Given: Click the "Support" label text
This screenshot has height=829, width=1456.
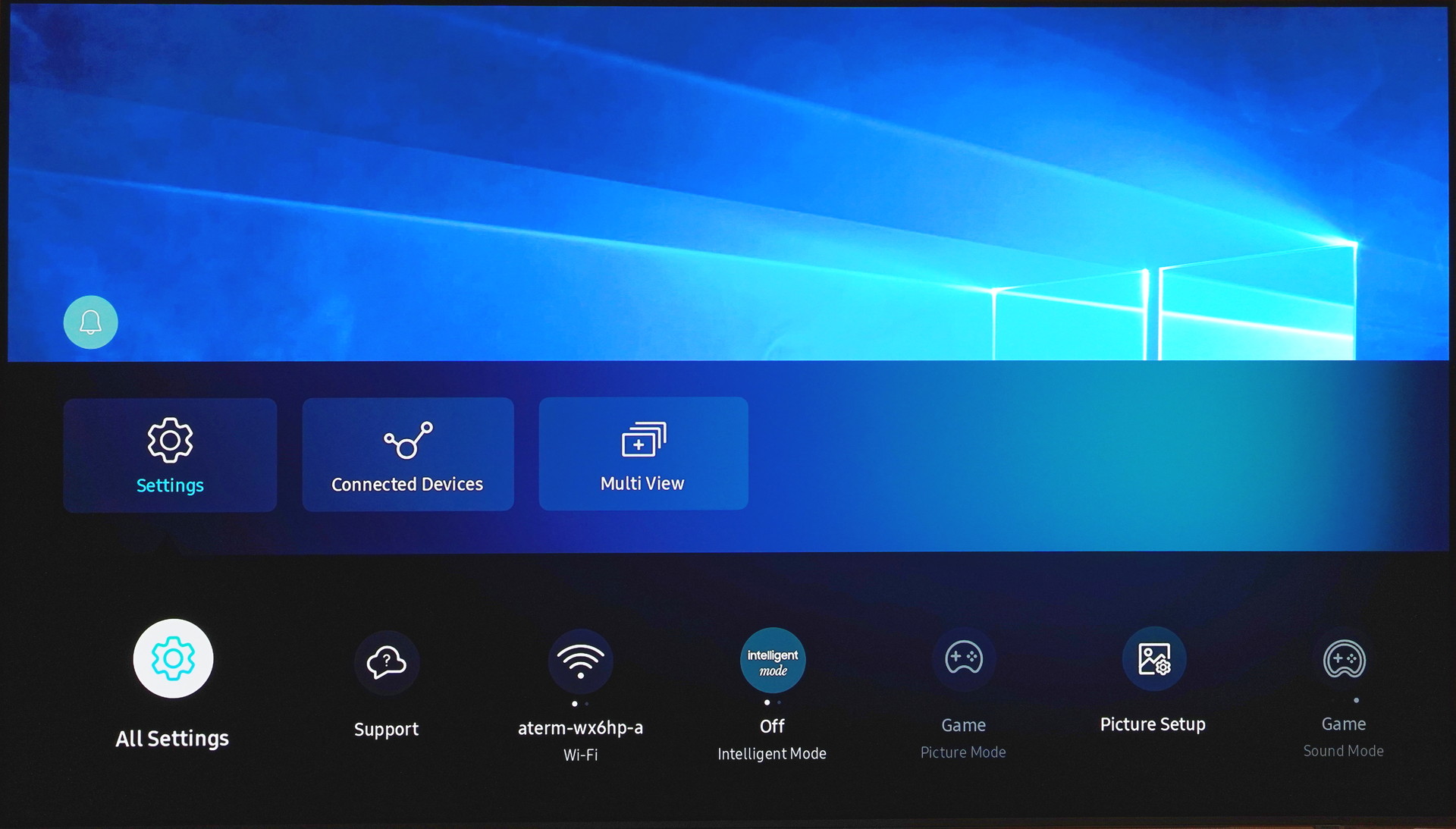Looking at the screenshot, I should pos(387,730).
